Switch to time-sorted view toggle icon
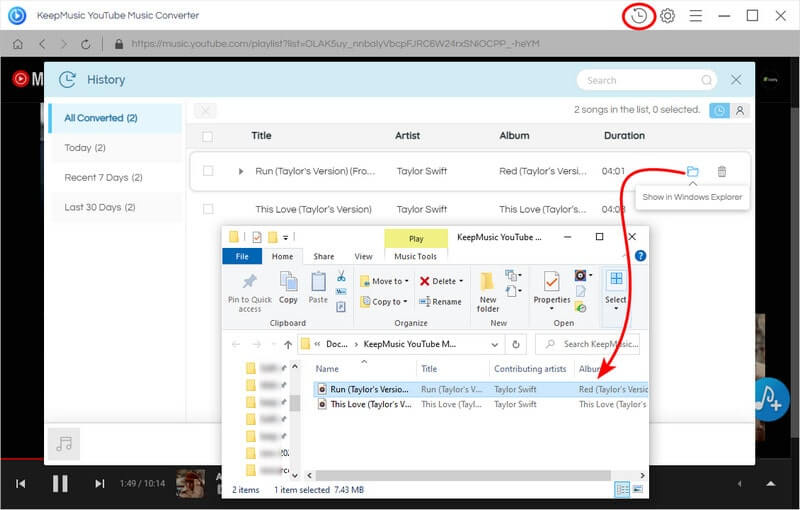 pyautogui.click(x=719, y=110)
